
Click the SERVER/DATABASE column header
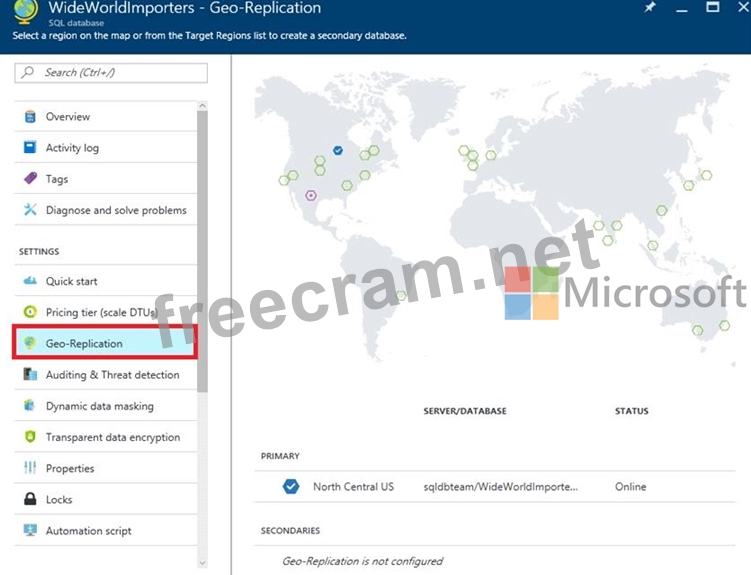tap(465, 411)
